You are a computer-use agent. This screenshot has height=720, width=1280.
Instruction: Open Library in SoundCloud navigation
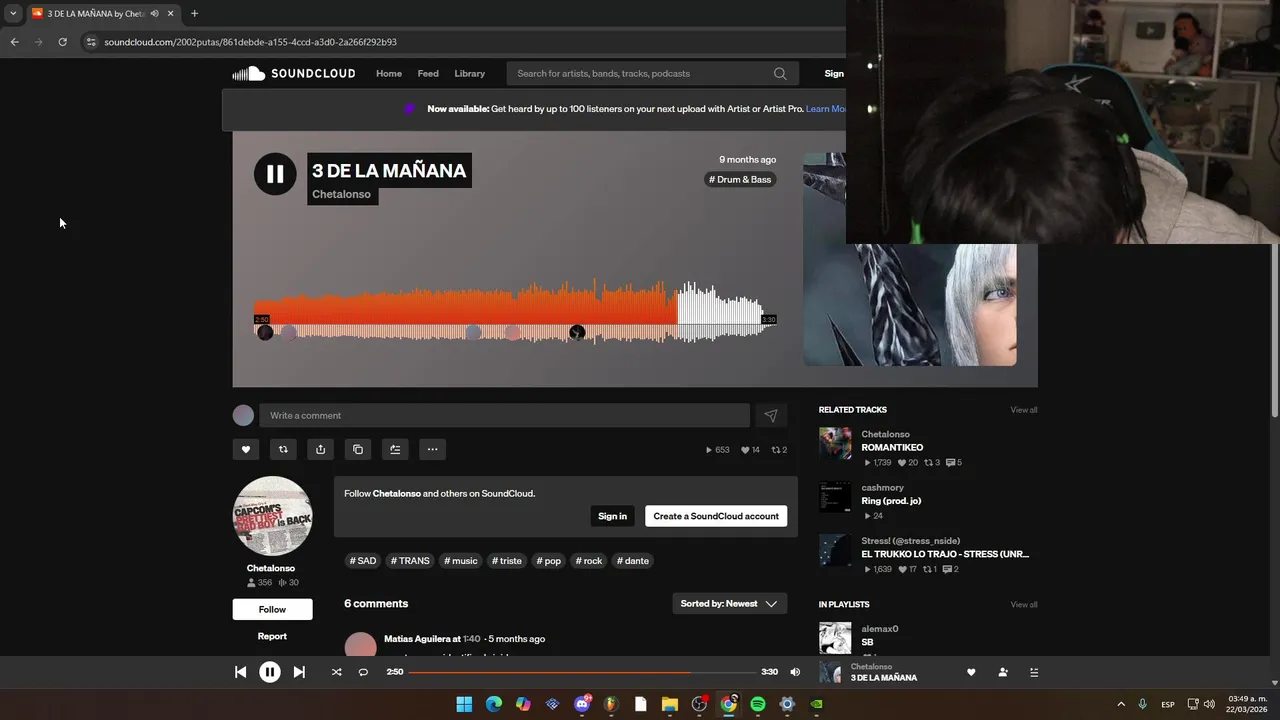click(x=469, y=73)
